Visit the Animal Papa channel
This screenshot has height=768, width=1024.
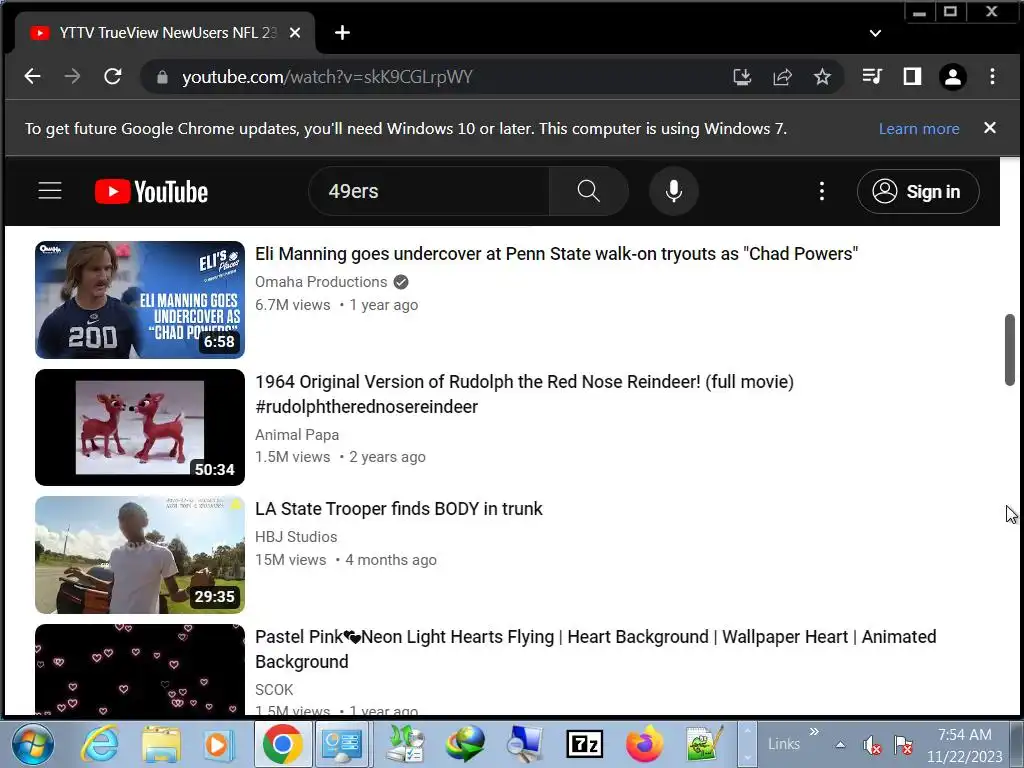[x=297, y=435]
